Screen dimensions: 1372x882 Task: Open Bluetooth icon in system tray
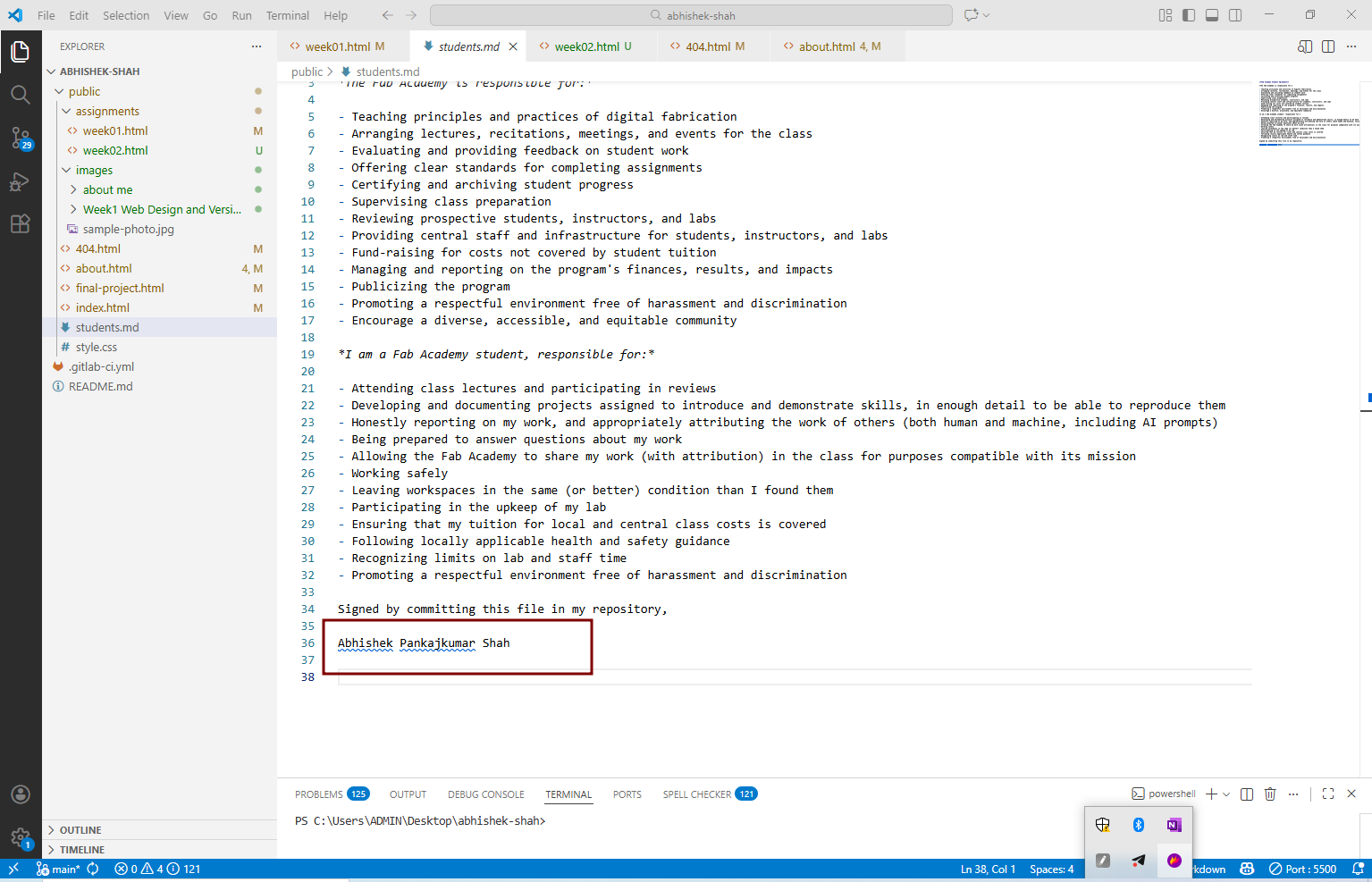[x=1139, y=825]
